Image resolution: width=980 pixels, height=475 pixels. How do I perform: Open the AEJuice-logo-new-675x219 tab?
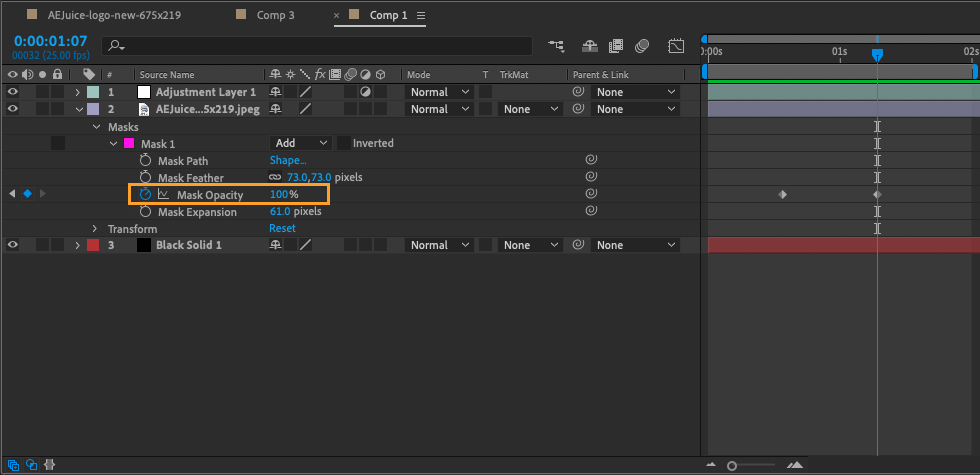point(110,15)
